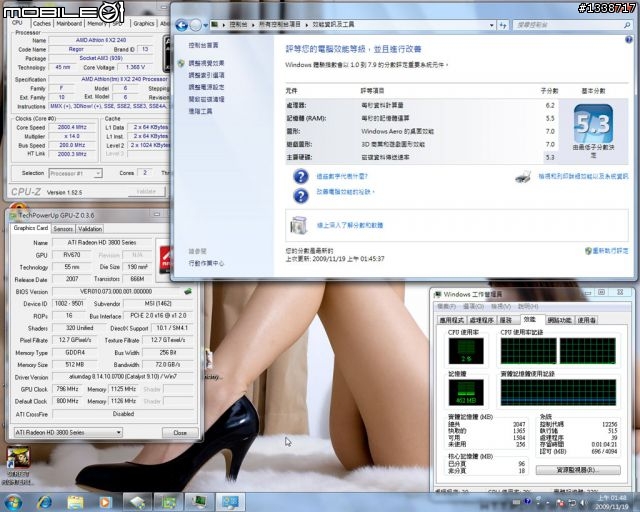Viewport: 640px width, 512px height.
Task: Open Task Manager 網路功能 tab
Action: click(x=560, y=320)
